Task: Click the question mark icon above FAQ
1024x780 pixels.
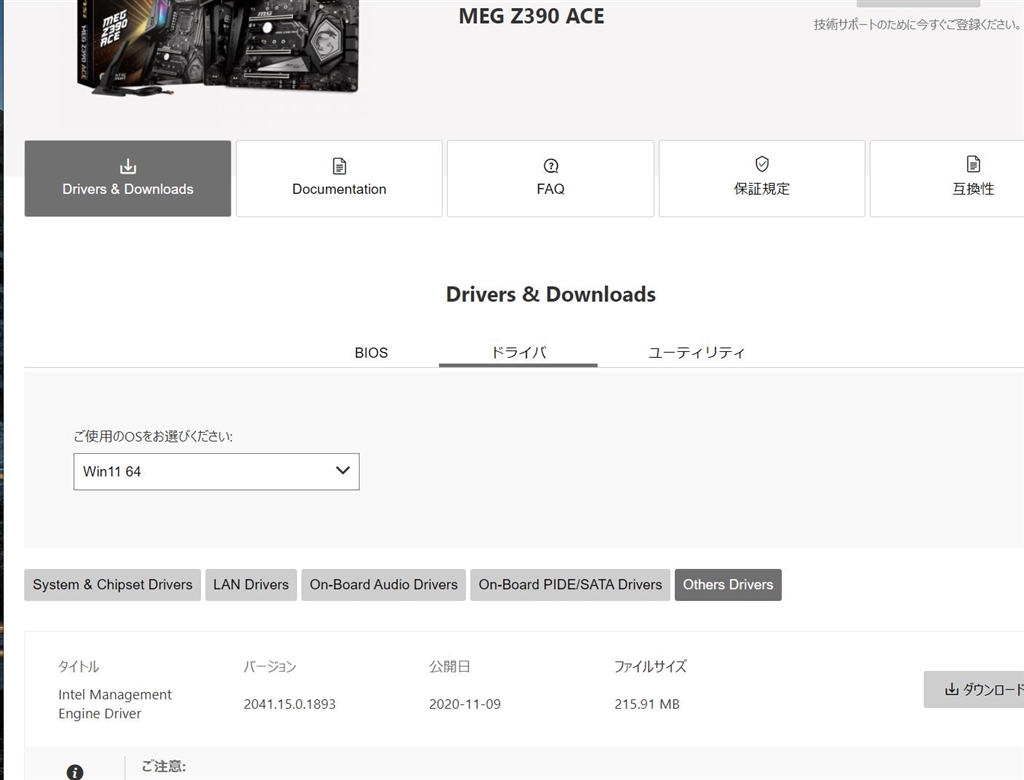Action: (x=551, y=166)
